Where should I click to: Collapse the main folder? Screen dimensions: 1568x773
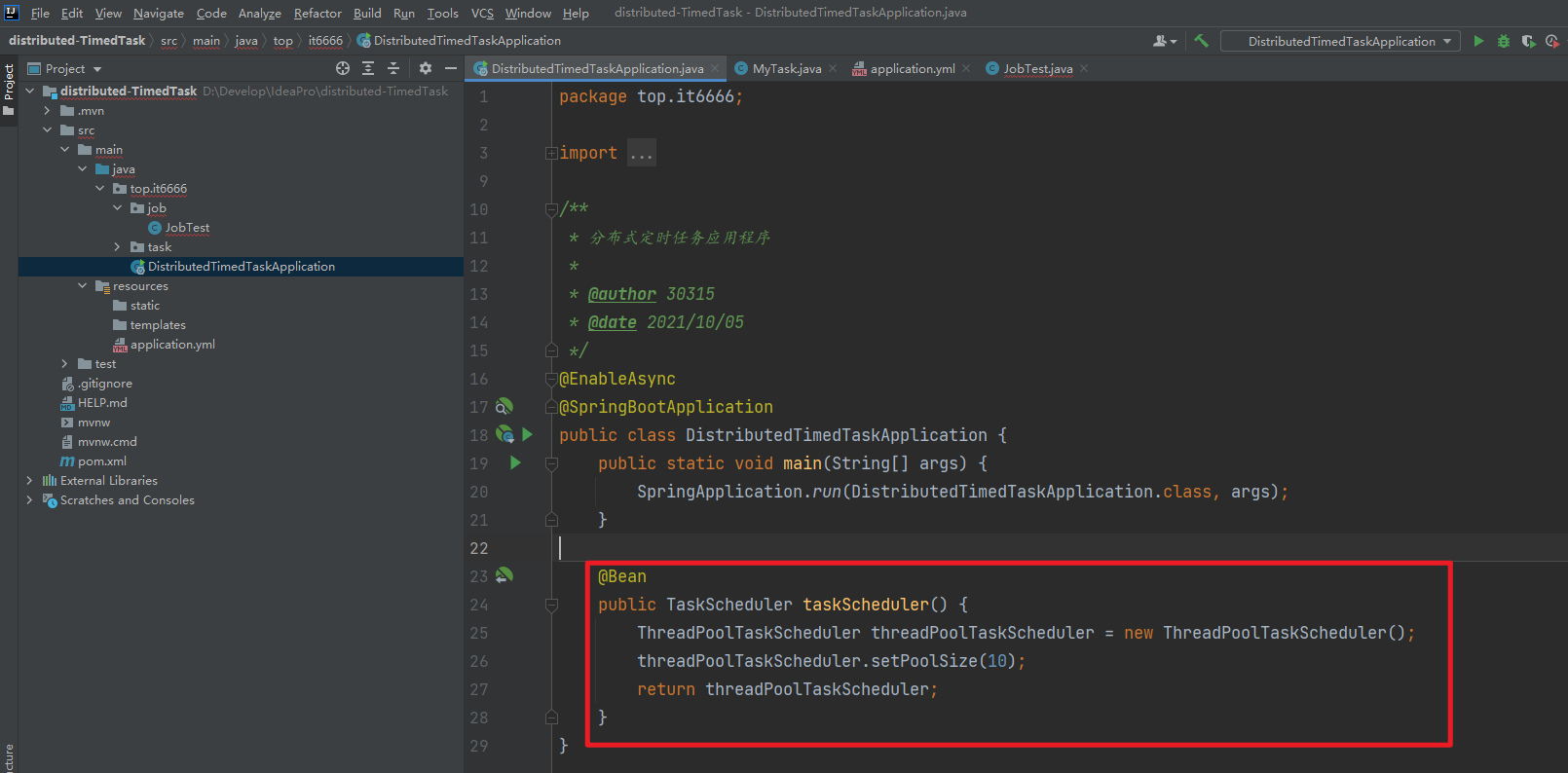[64, 149]
